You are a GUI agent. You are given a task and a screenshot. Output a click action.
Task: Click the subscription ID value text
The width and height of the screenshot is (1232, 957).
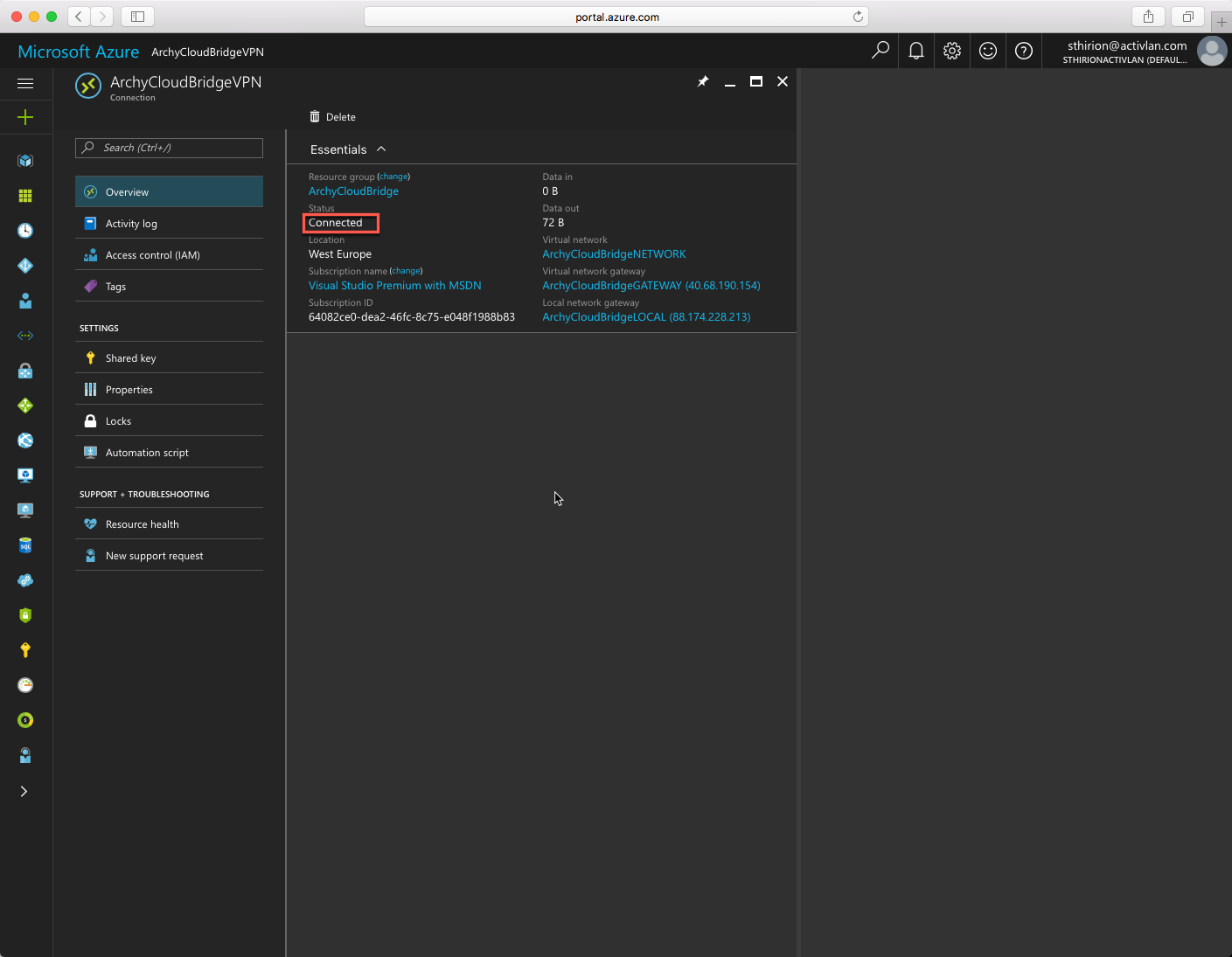click(412, 316)
